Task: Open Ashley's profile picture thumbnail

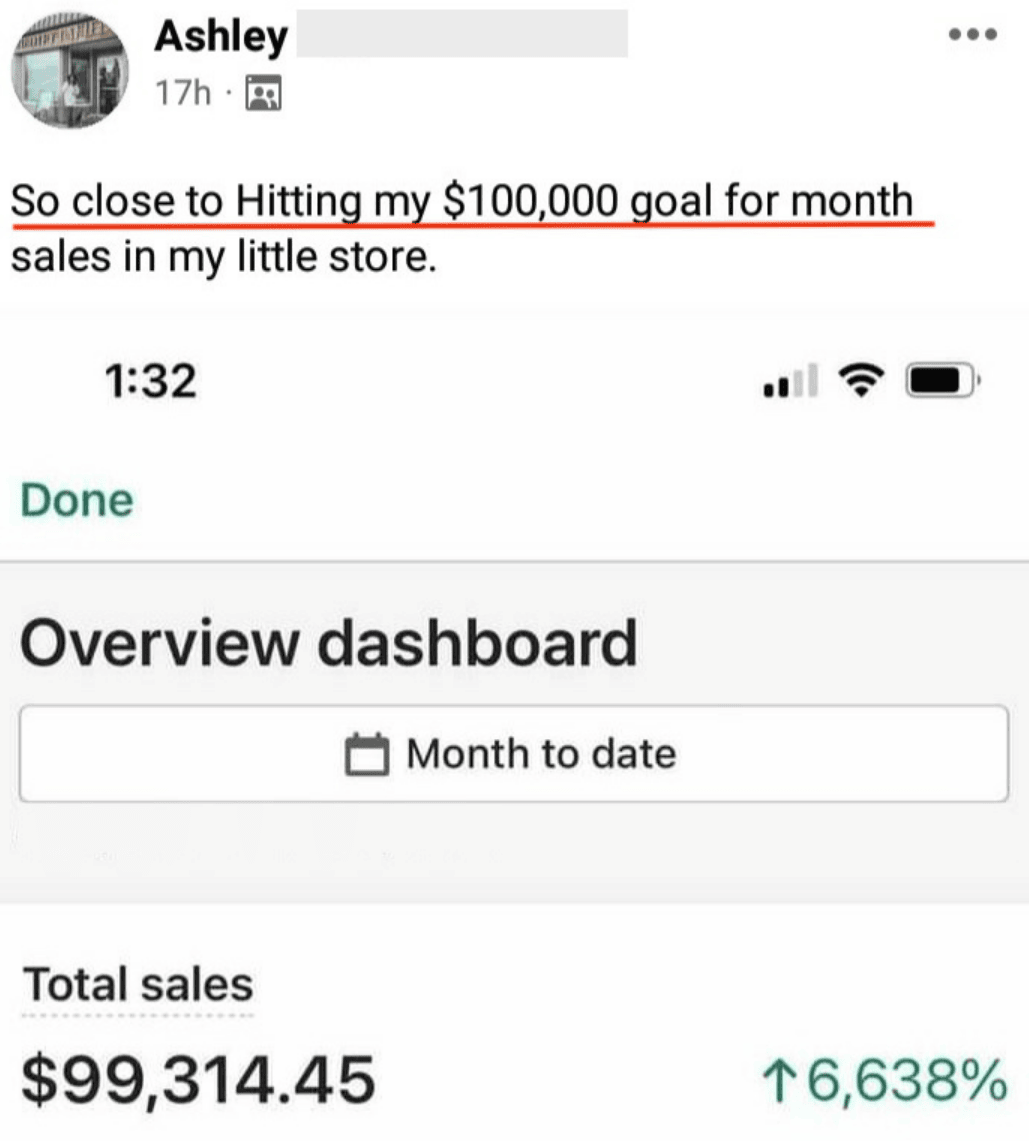Action: click(70, 71)
